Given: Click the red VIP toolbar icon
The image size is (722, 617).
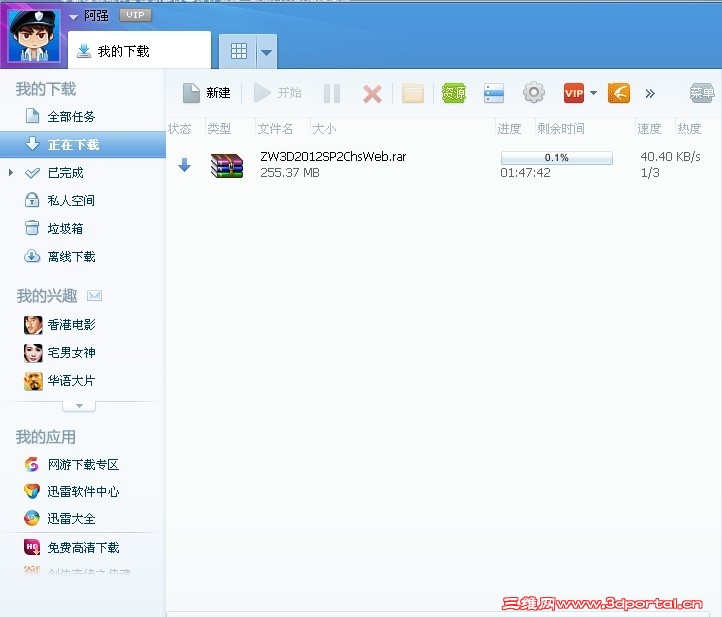Looking at the screenshot, I should pos(574,93).
